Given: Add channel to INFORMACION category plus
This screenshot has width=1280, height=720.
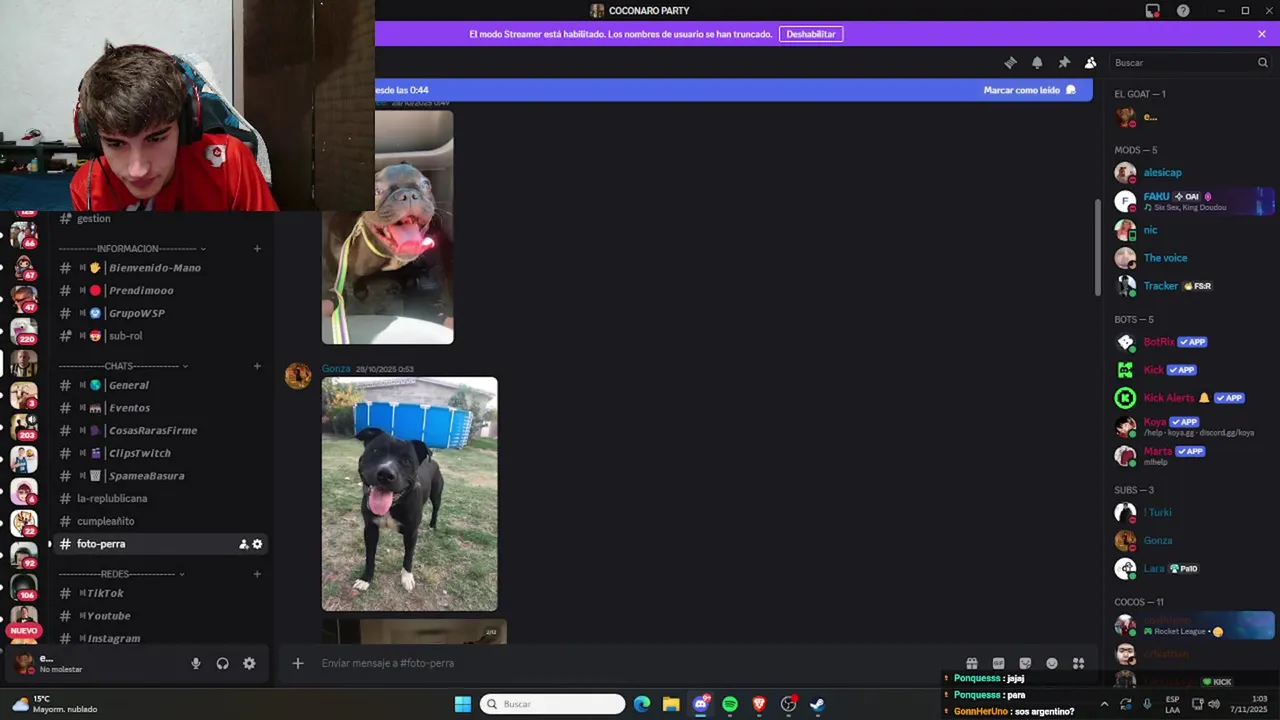Looking at the screenshot, I should pyautogui.click(x=257, y=248).
